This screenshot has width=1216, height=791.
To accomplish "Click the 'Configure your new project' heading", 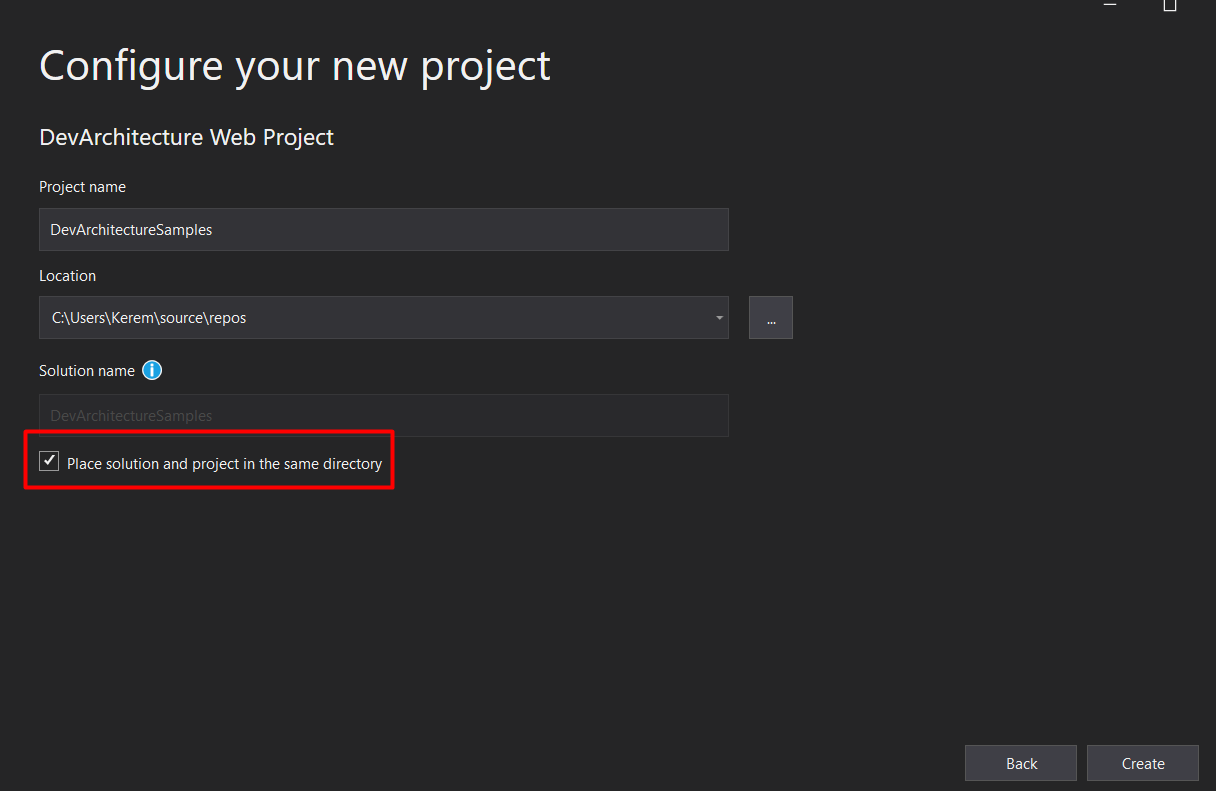I will tap(295, 66).
